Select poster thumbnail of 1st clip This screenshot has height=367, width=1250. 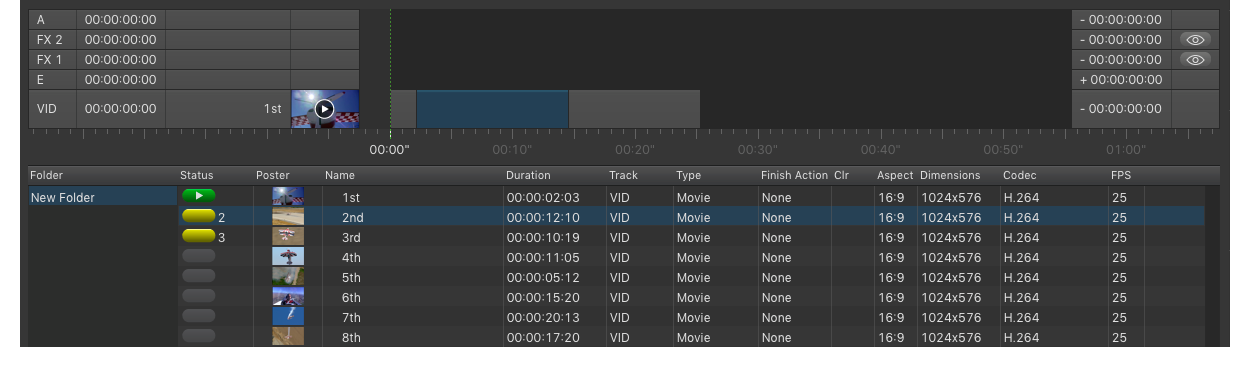coord(288,197)
